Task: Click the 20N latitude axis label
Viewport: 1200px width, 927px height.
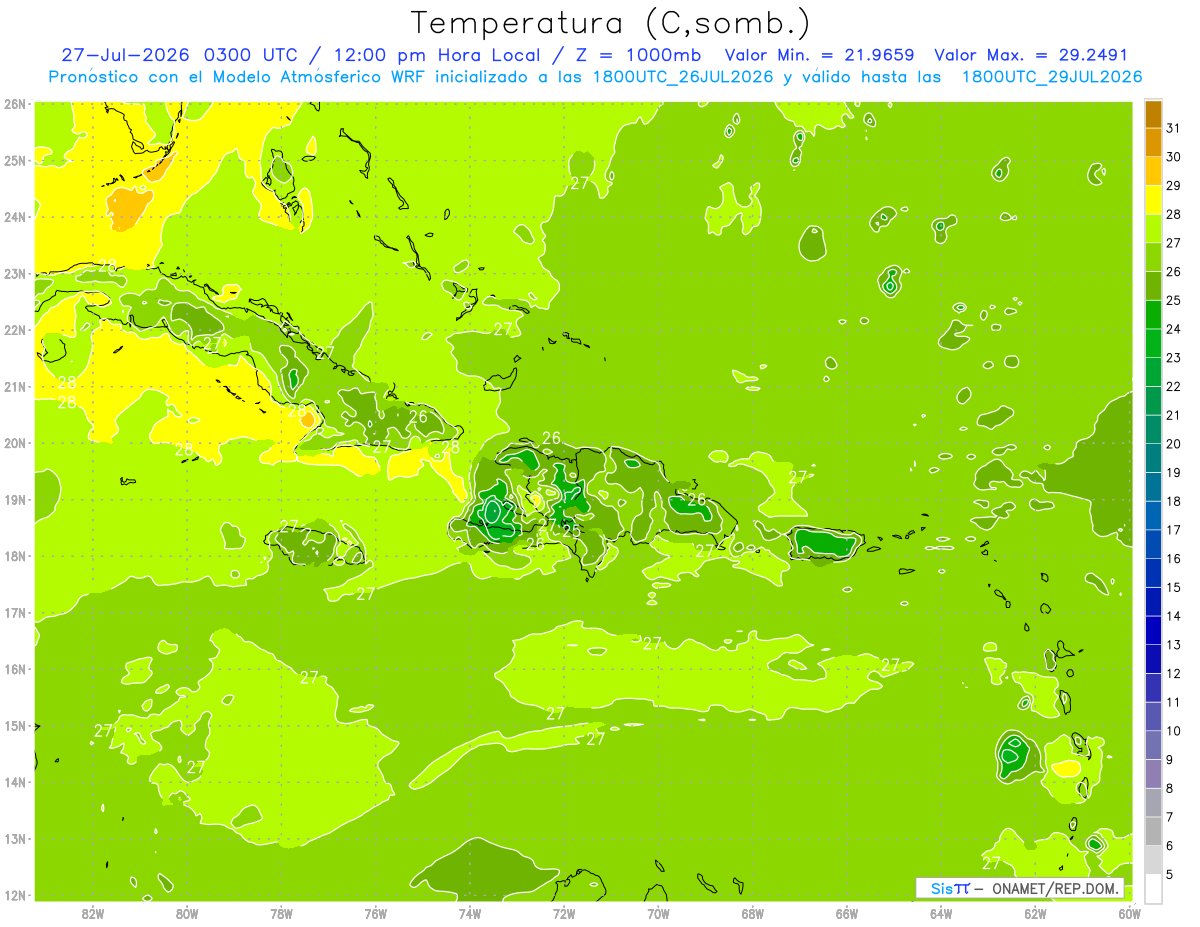Action: tap(14, 443)
